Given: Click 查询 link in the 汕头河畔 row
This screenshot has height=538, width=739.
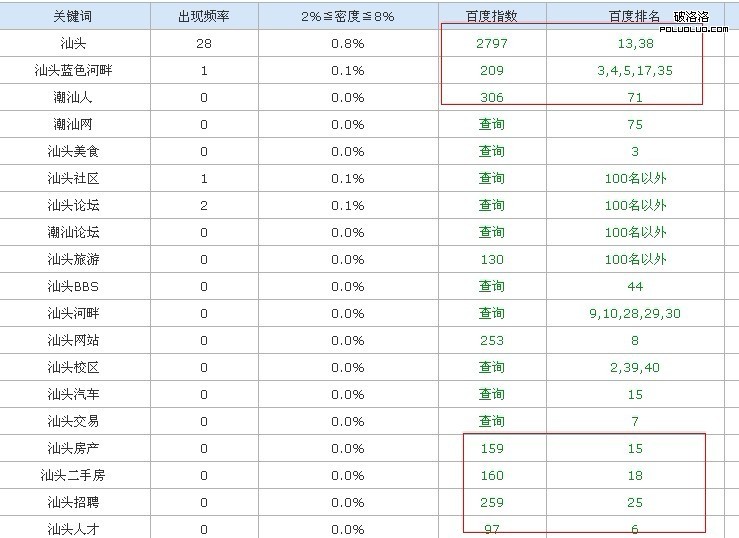Looking at the screenshot, I should (x=491, y=314).
